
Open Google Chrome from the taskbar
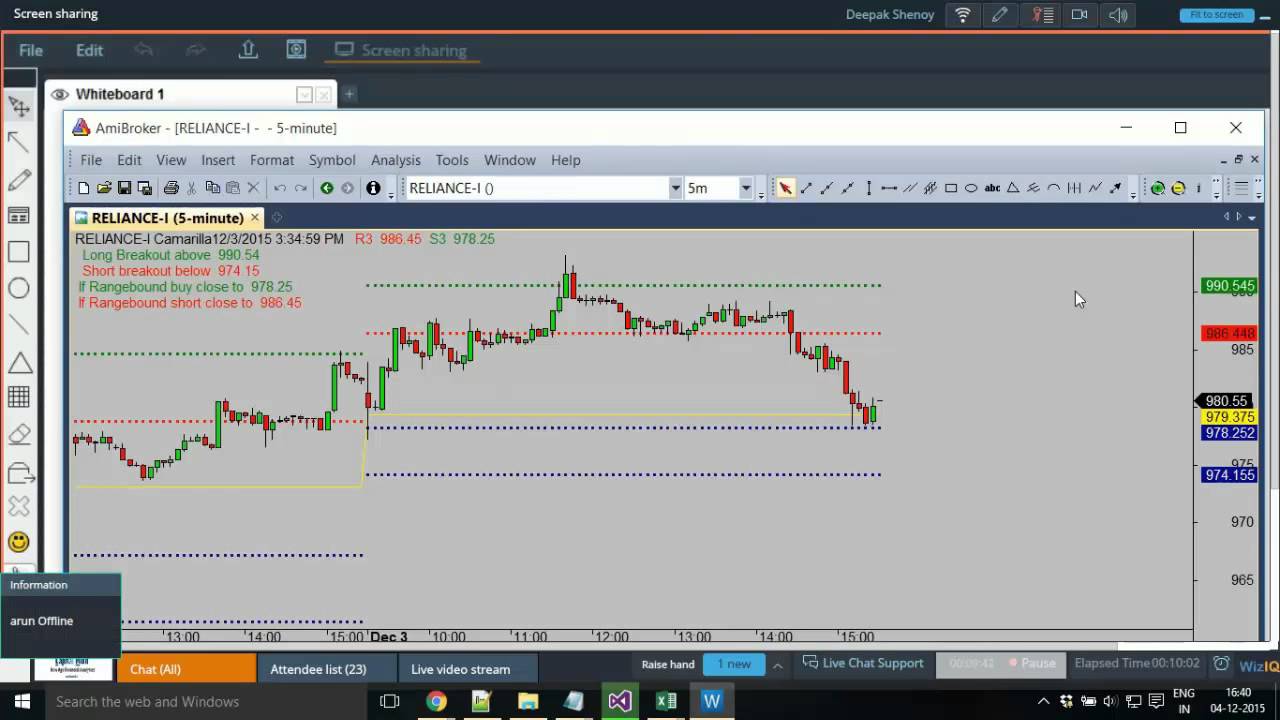tap(436, 702)
